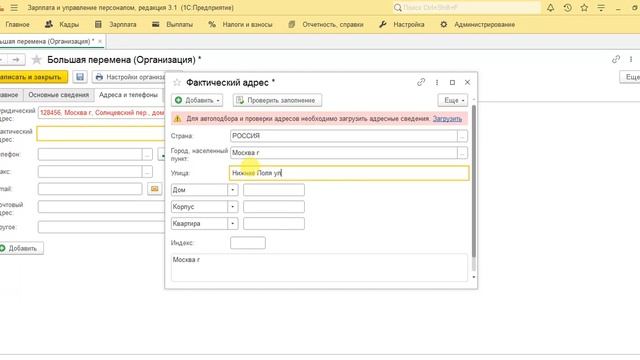Open favorites star in title bar
Image resolution: width=640 pixels, height=360 pixels.
coord(584,8)
